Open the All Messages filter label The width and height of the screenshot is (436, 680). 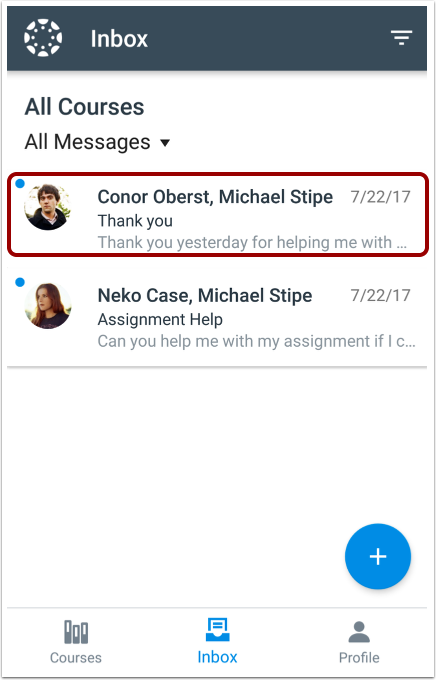coord(87,142)
